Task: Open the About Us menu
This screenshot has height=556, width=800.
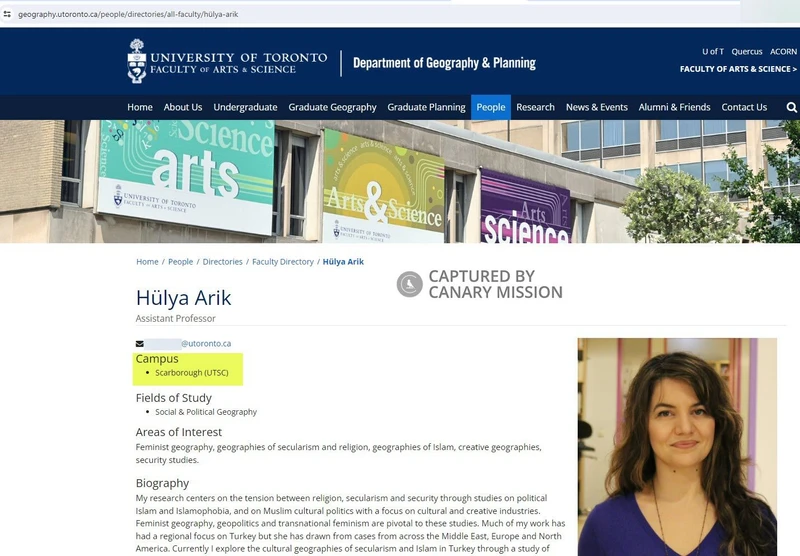Action: coord(183,107)
